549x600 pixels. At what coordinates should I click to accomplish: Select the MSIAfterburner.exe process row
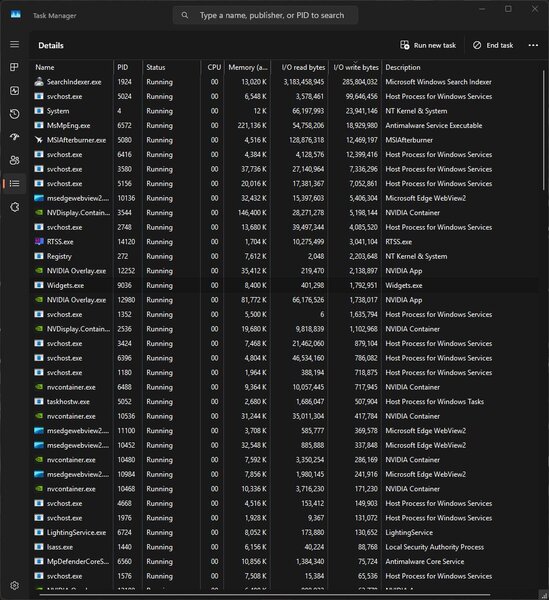click(285, 140)
